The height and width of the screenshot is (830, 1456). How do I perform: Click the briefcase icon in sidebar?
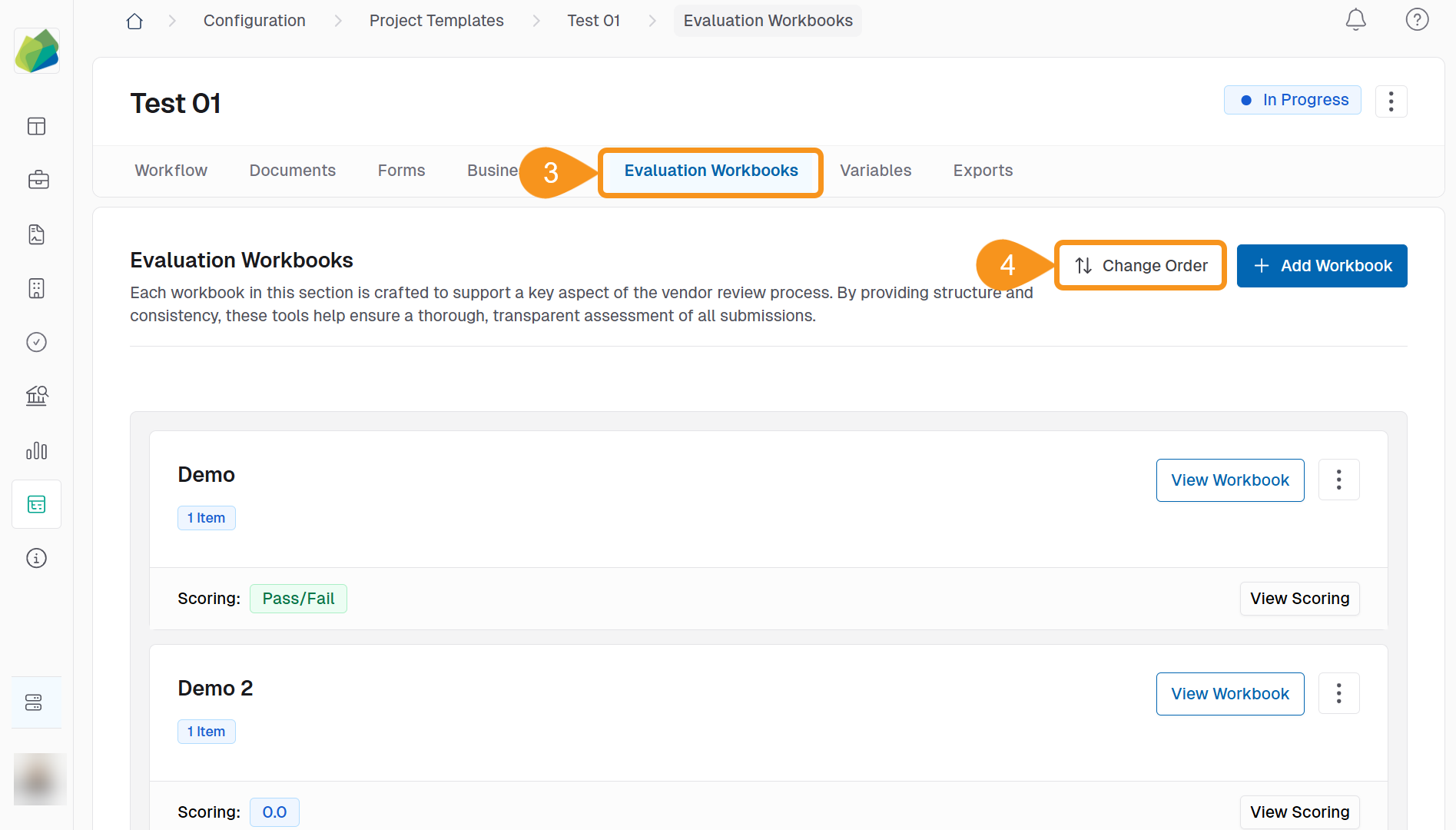[37, 180]
